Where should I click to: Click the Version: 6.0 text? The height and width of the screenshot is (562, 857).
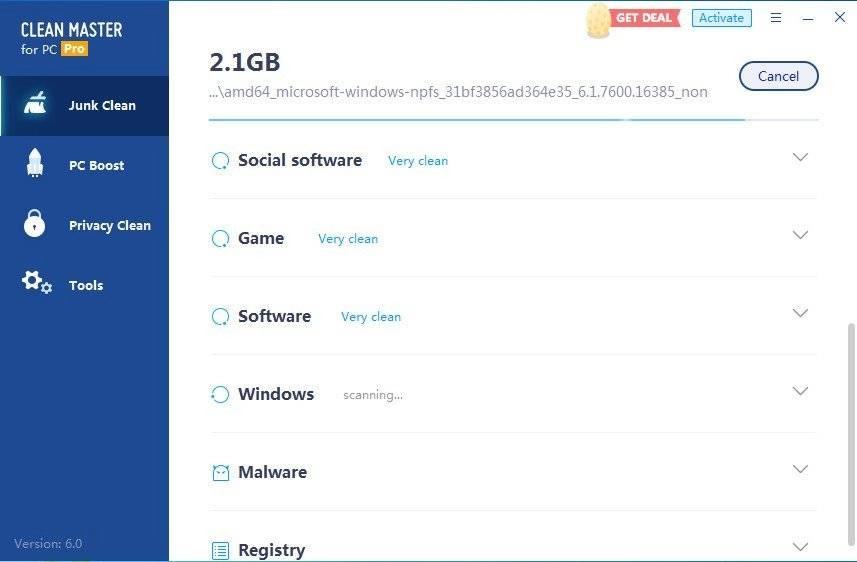point(48,543)
